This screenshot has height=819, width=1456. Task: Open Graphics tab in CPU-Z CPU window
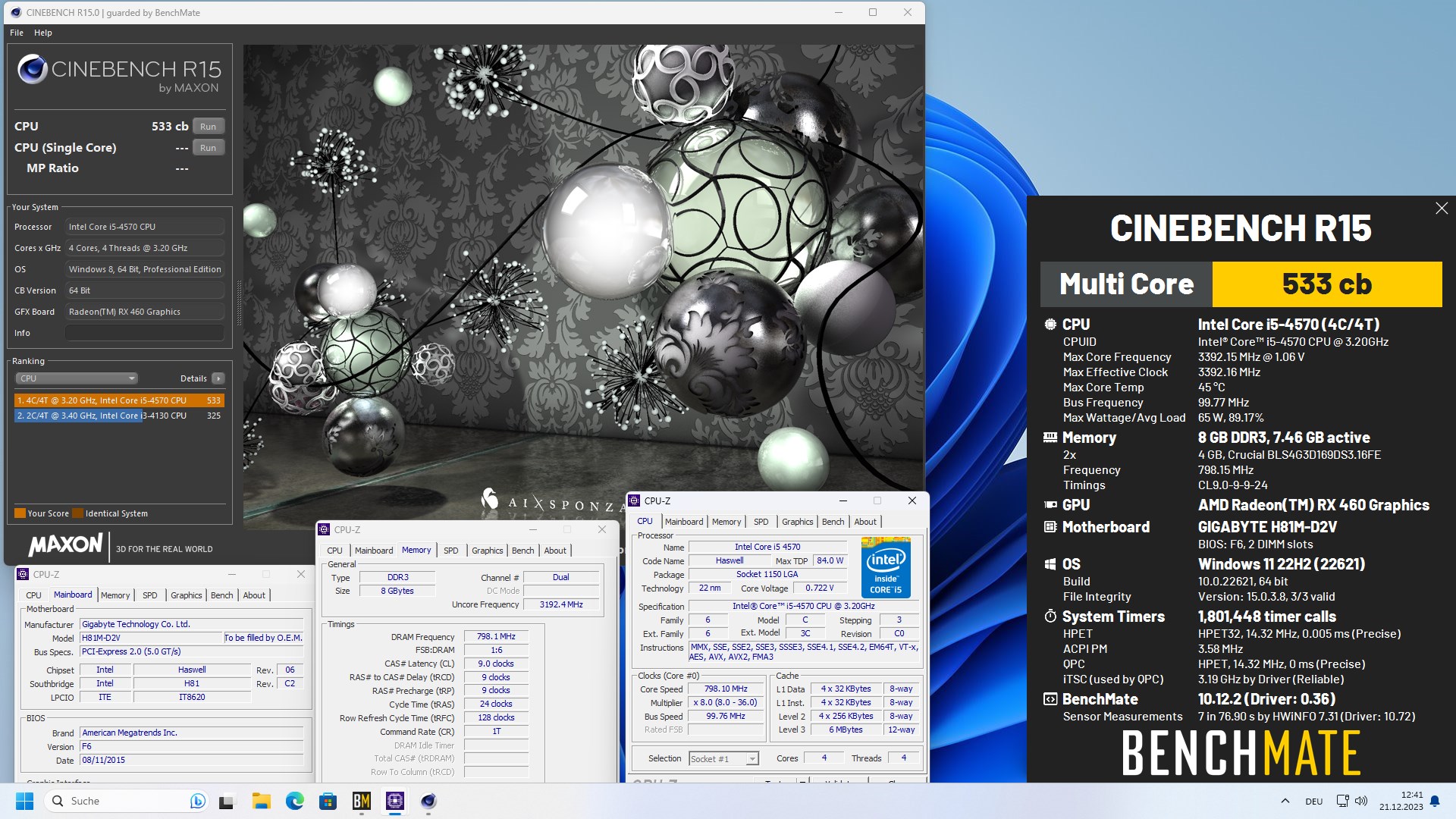(x=798, y=522)
